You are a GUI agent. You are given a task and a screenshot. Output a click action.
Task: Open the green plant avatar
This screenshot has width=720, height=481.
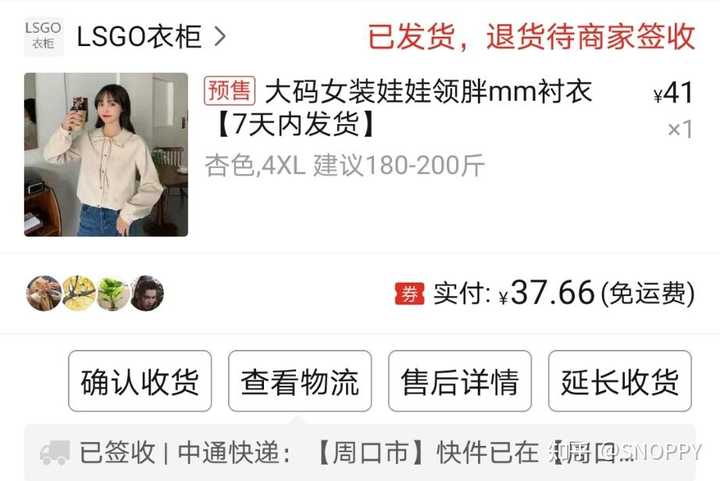point(113,293)
